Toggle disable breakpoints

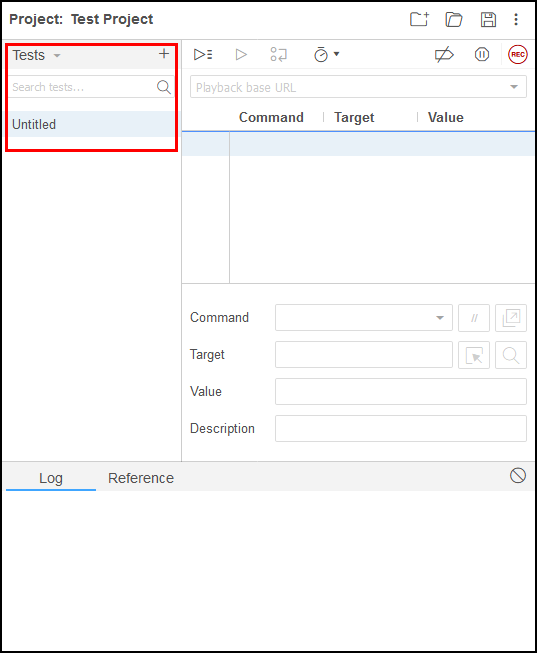[x=444, y=55]
